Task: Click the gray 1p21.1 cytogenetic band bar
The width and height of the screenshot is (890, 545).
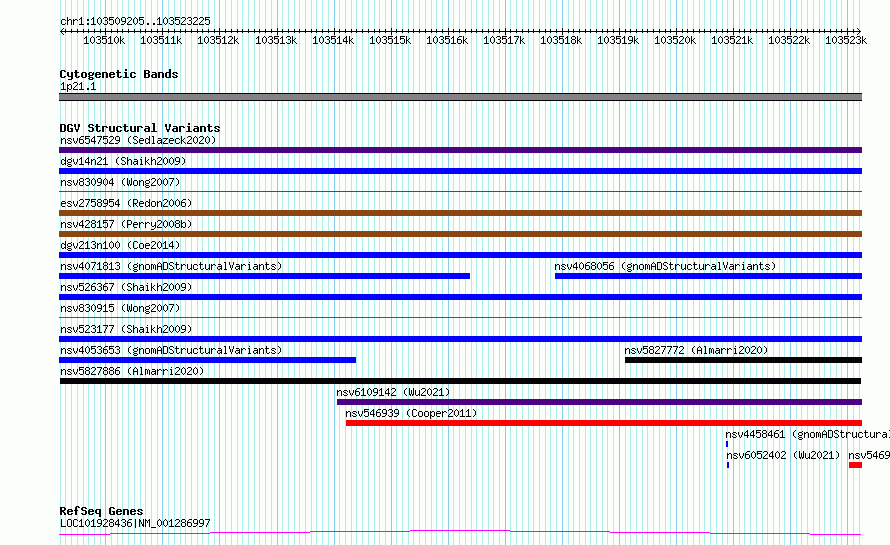Action: coord(460,97)
